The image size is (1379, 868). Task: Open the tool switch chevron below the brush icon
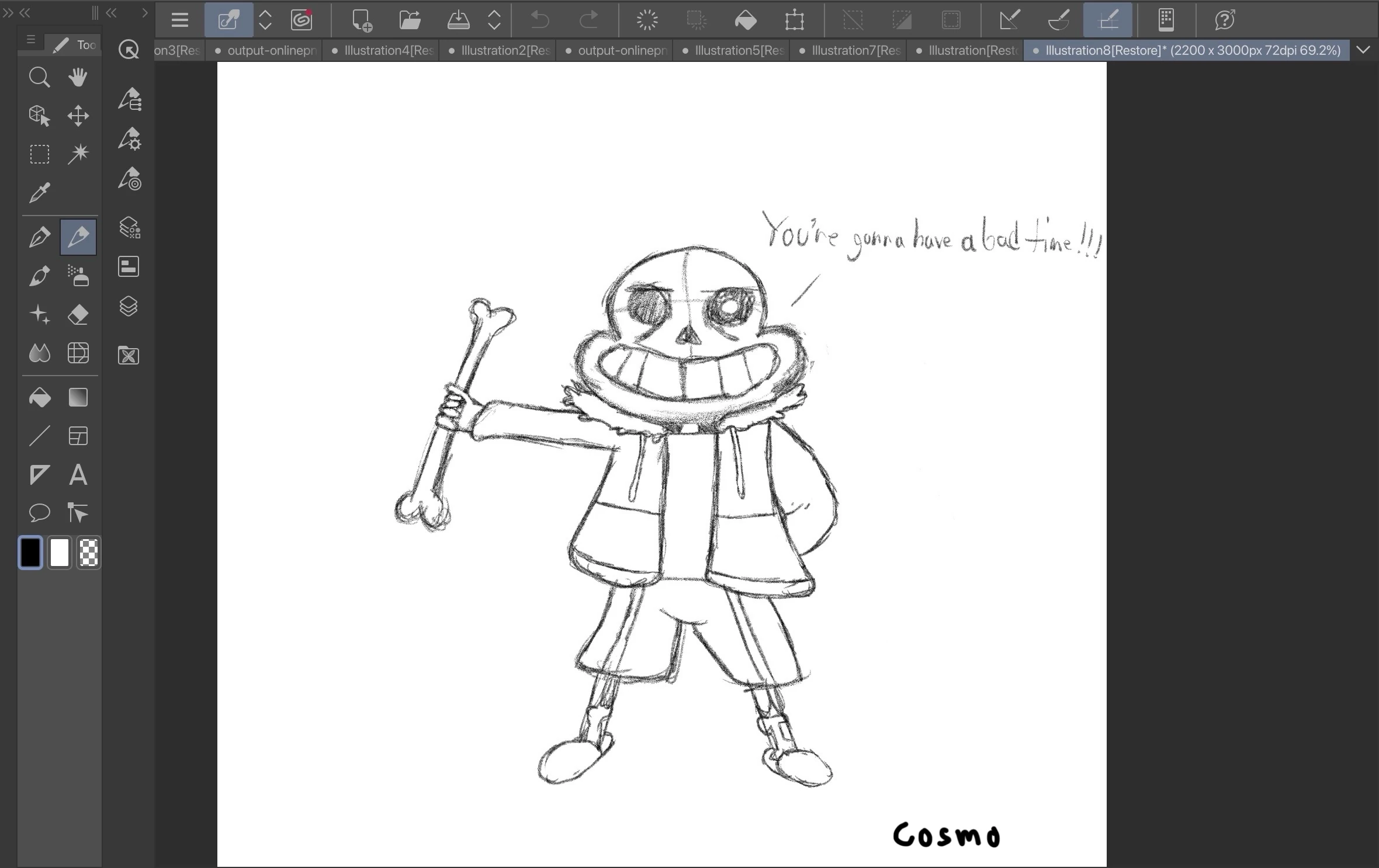265,20
